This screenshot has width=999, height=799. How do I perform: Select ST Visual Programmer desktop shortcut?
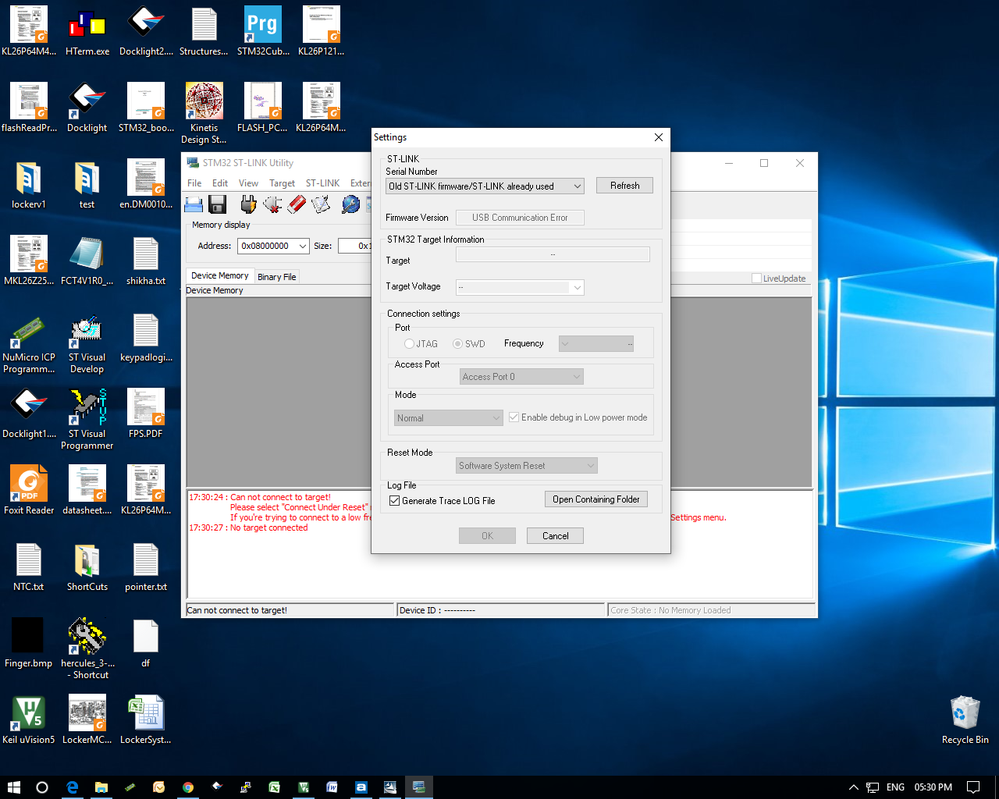pyautogui.click(x=87, y=419)
